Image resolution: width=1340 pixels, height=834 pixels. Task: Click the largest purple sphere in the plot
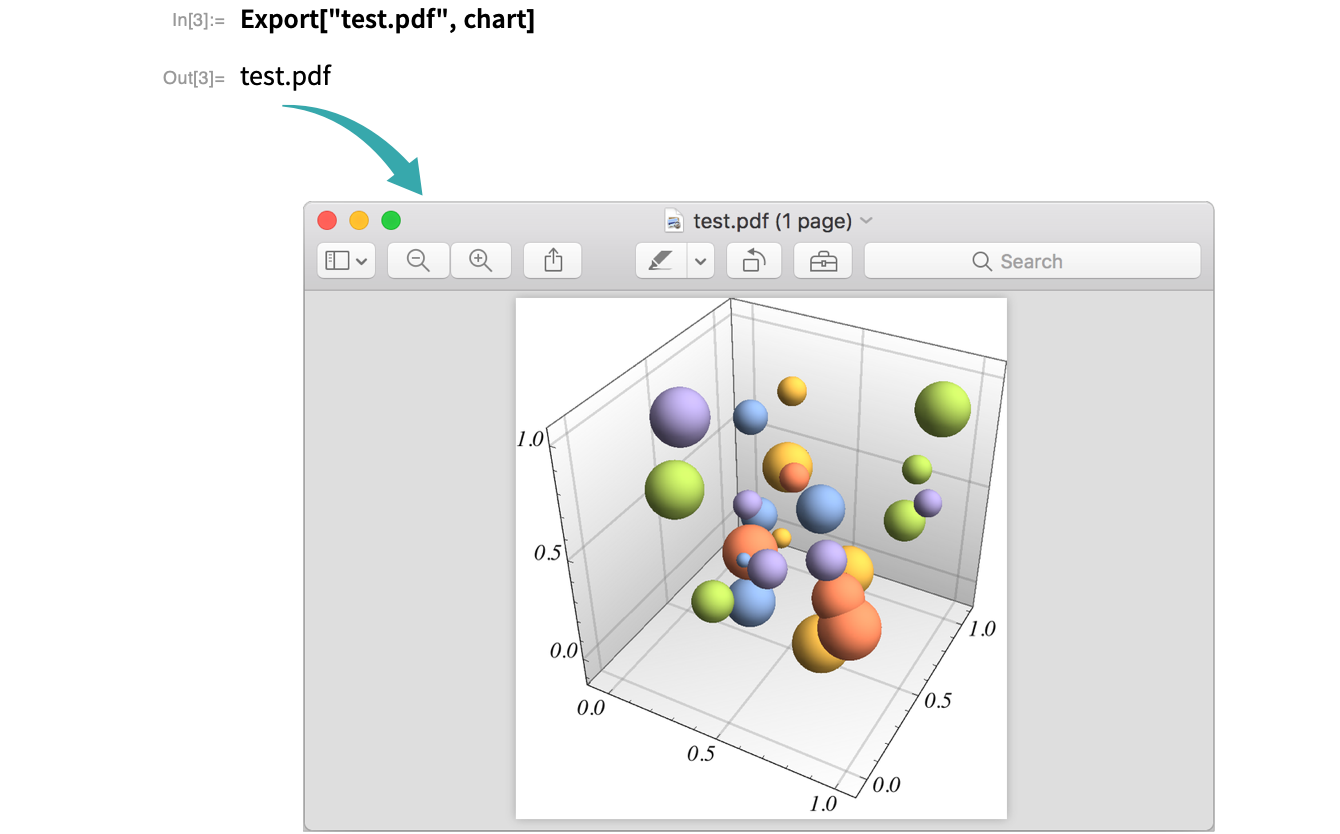[x=679, y=417]
